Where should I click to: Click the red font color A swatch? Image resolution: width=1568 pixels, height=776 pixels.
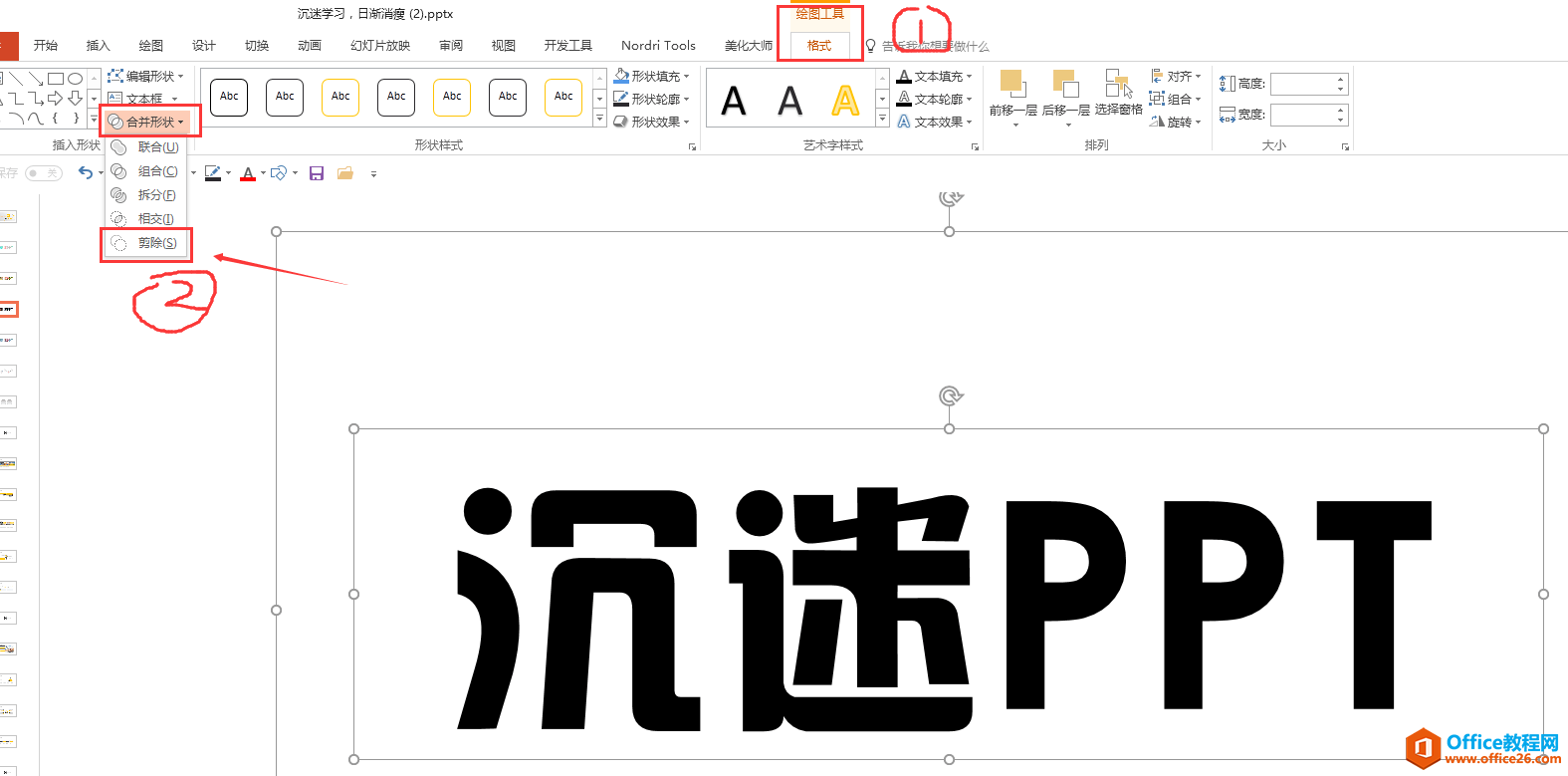pos(248,173)
